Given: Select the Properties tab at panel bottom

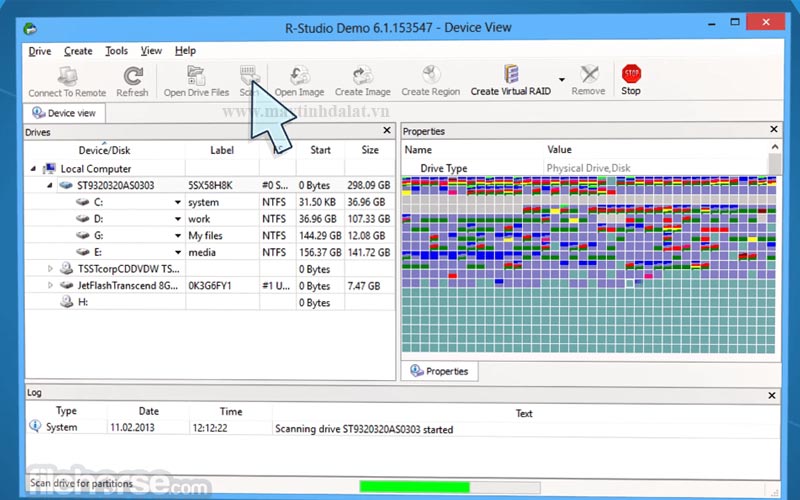Looking at the screenshot, I should [x=438, y=371].
